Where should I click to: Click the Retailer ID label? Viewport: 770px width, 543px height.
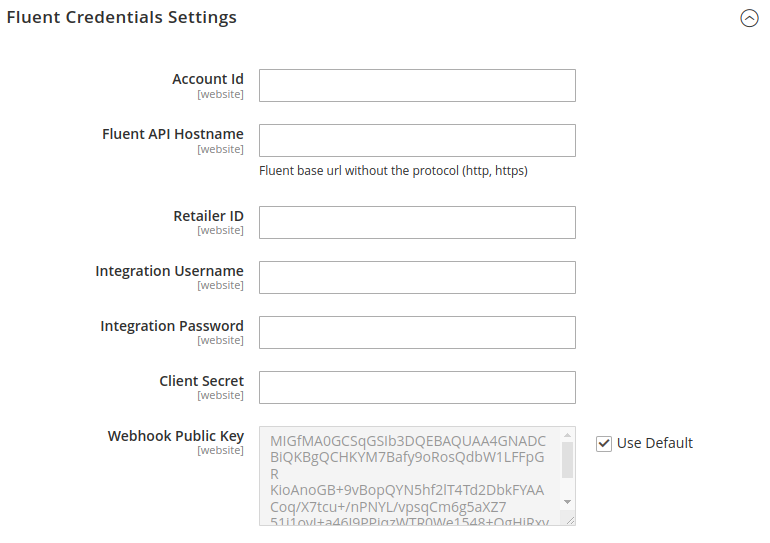208,216
